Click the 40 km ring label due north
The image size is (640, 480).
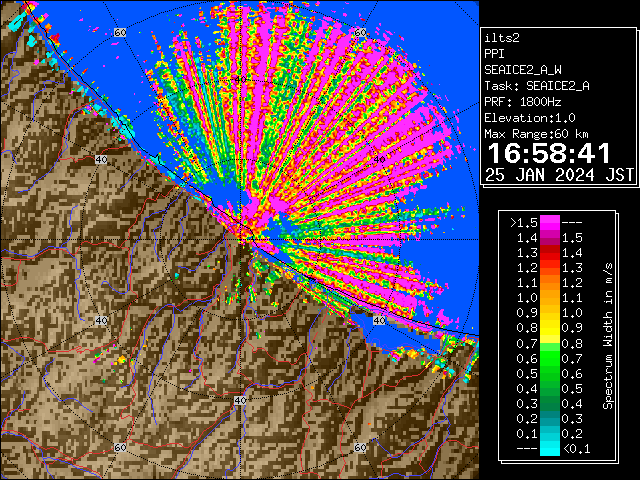click(240, 80)
